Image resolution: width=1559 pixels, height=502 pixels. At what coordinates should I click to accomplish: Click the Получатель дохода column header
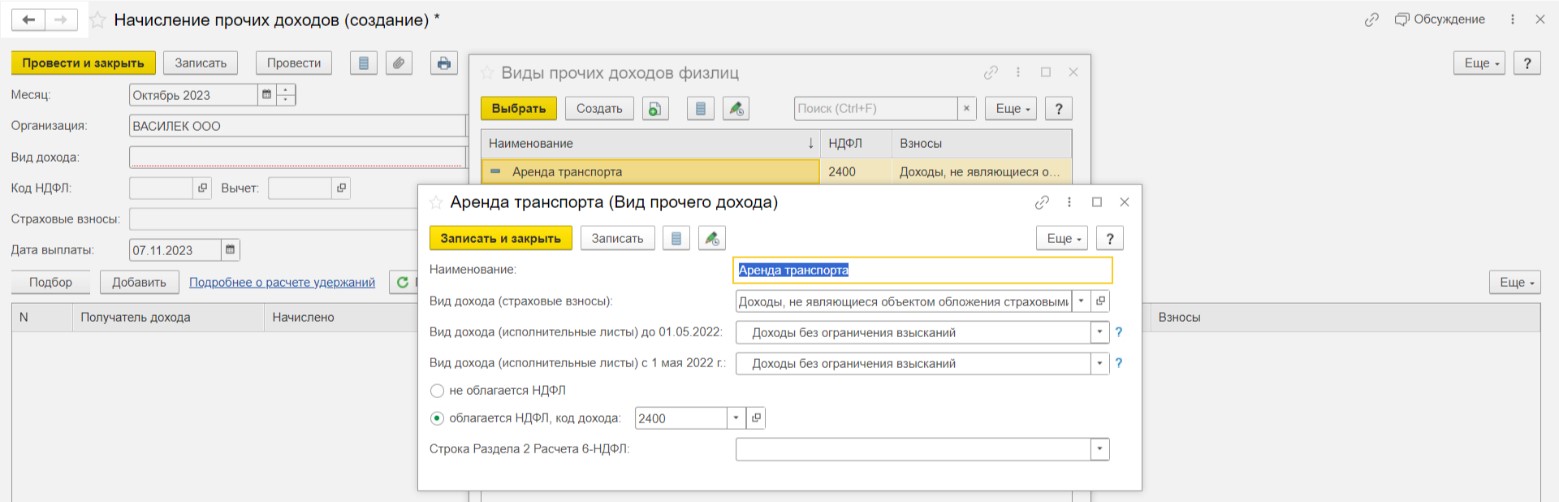click(x=167, y=317)
